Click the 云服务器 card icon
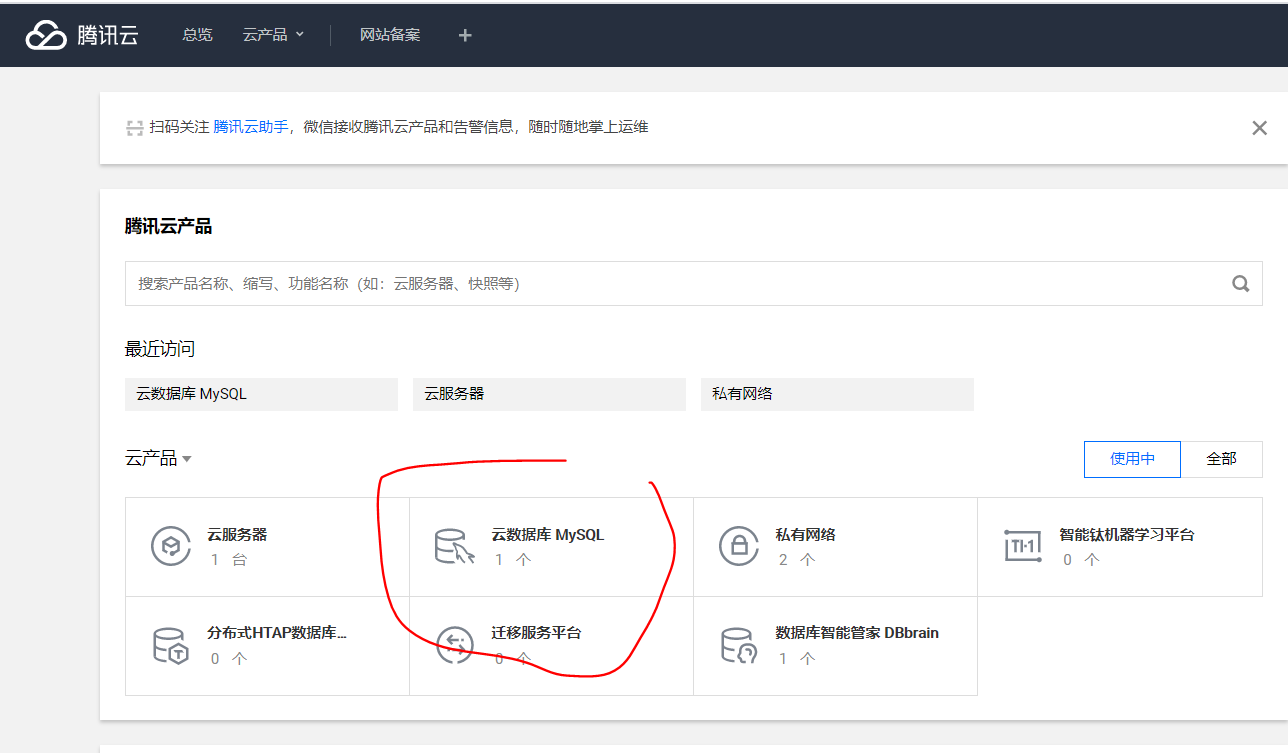 170,546
